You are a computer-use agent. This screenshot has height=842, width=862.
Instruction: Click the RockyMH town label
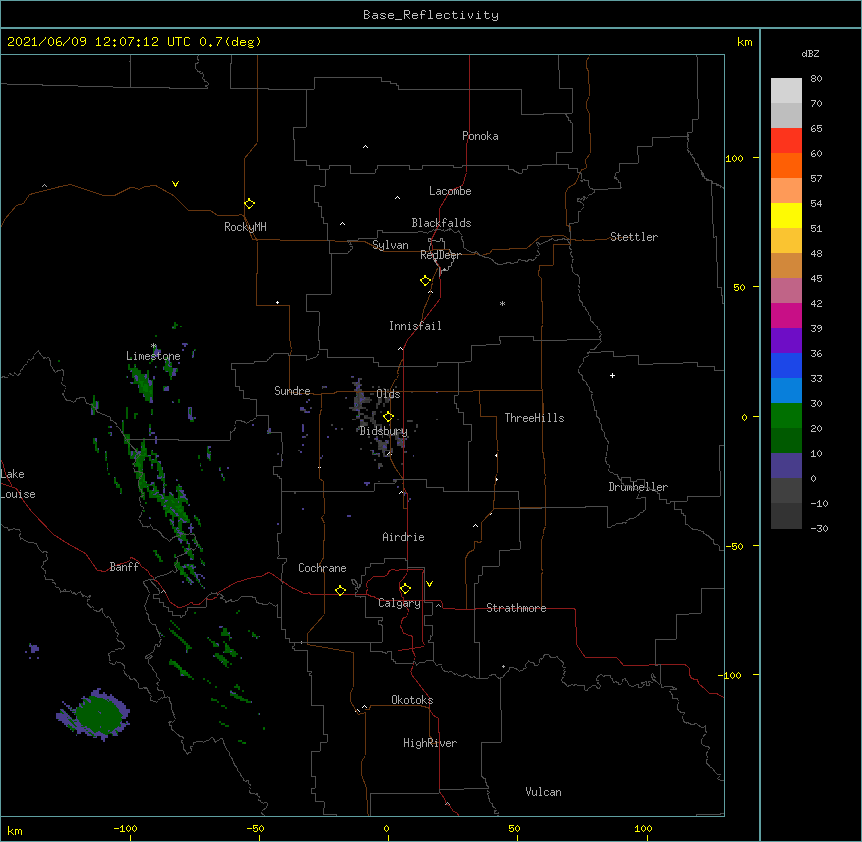coord(245,227)
